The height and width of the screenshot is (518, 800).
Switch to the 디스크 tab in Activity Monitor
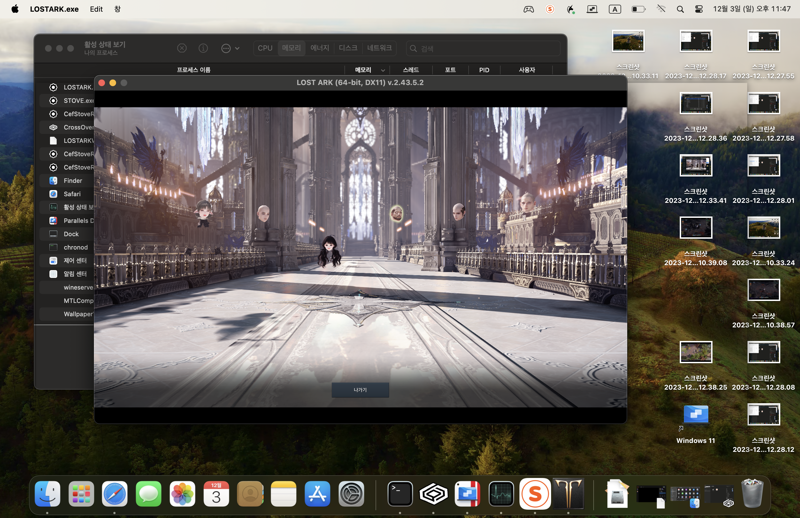tap(348, 48)
